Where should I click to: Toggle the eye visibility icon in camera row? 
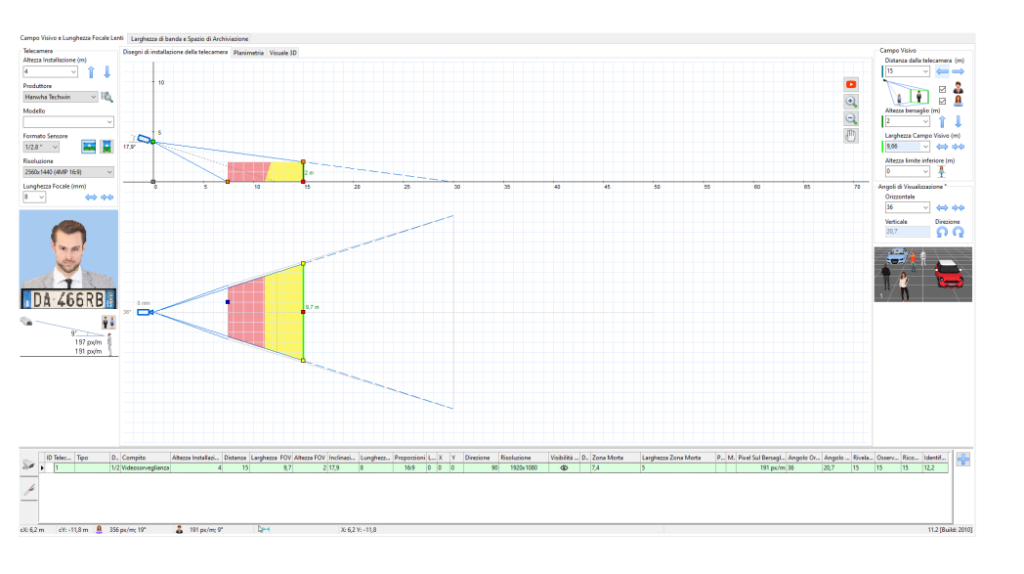pyautogui.click(x=563, y=467)
